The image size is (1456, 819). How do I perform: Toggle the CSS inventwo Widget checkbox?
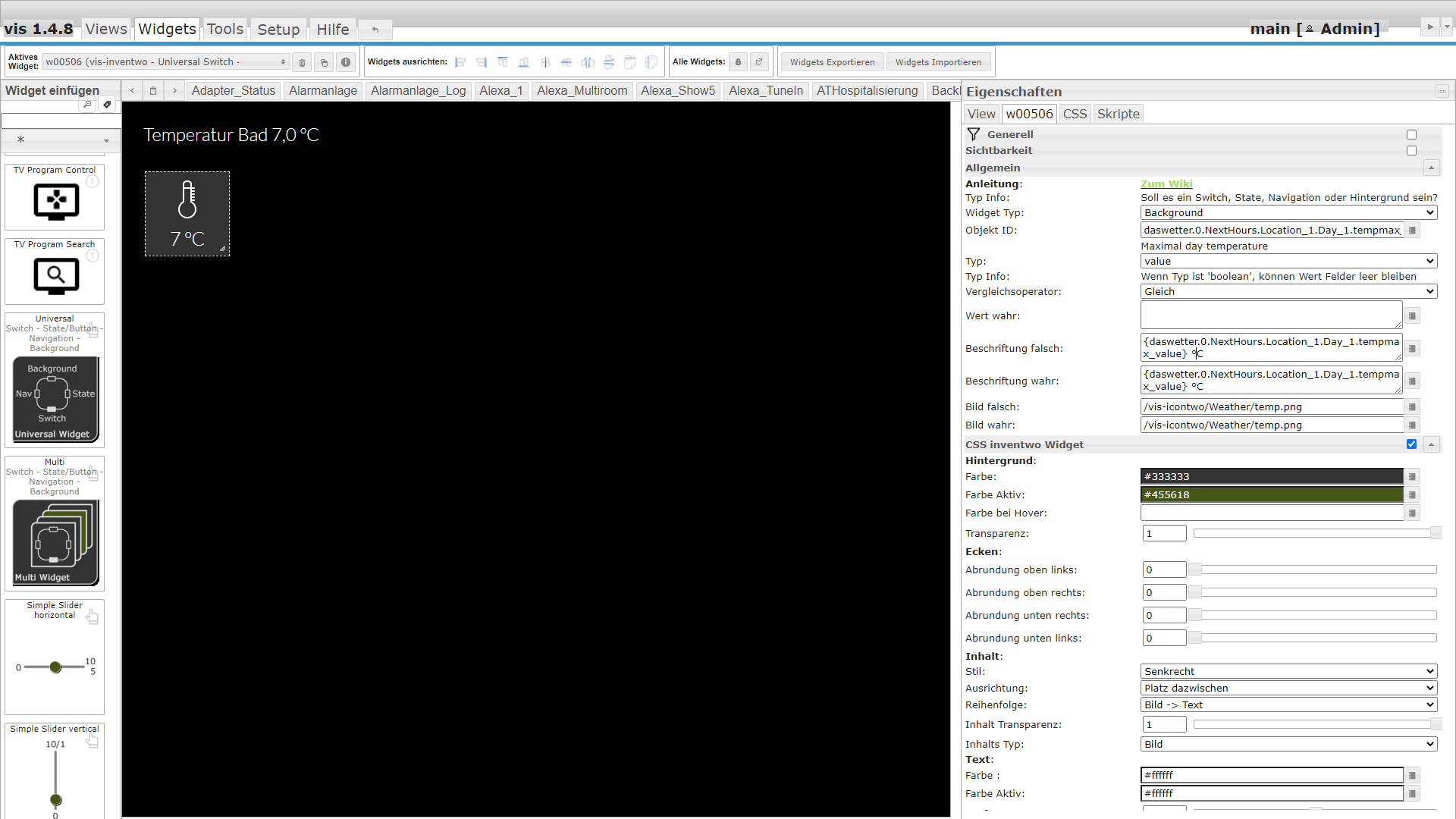tap(1412, 444)
